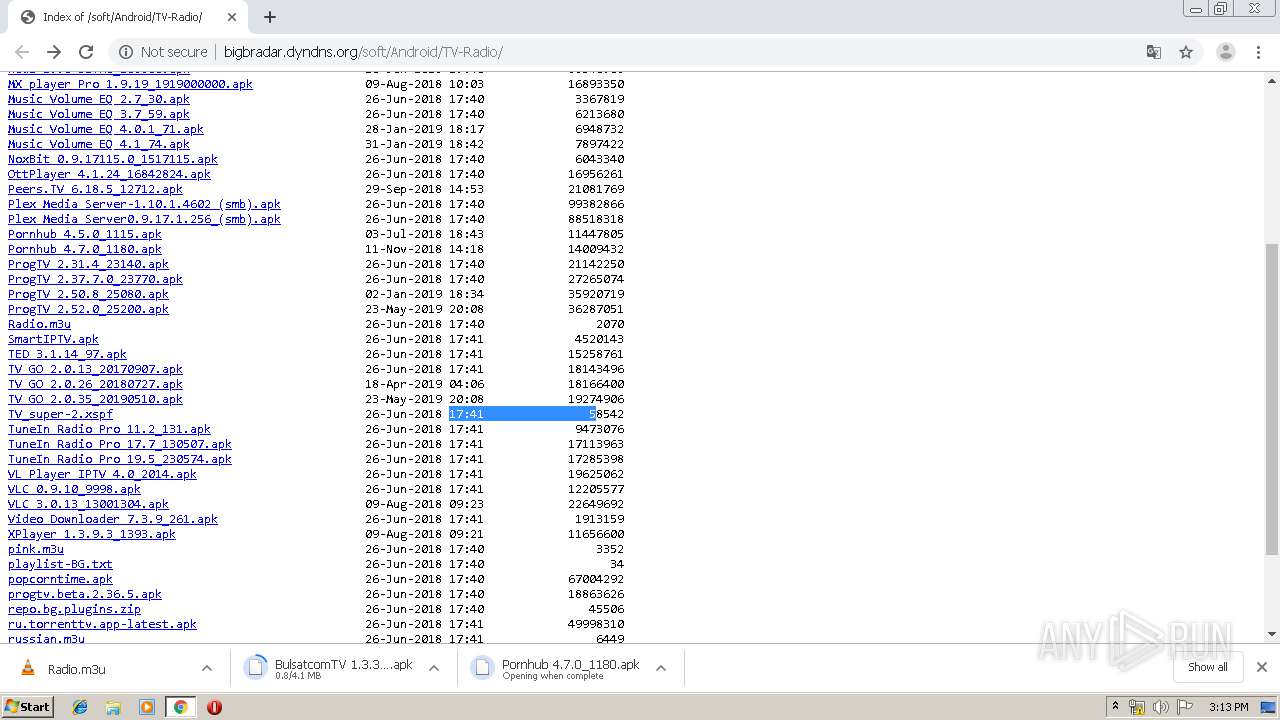Open Windows Media Player in taskbar
Viewport: 1280px width, 720px height.
147,707
